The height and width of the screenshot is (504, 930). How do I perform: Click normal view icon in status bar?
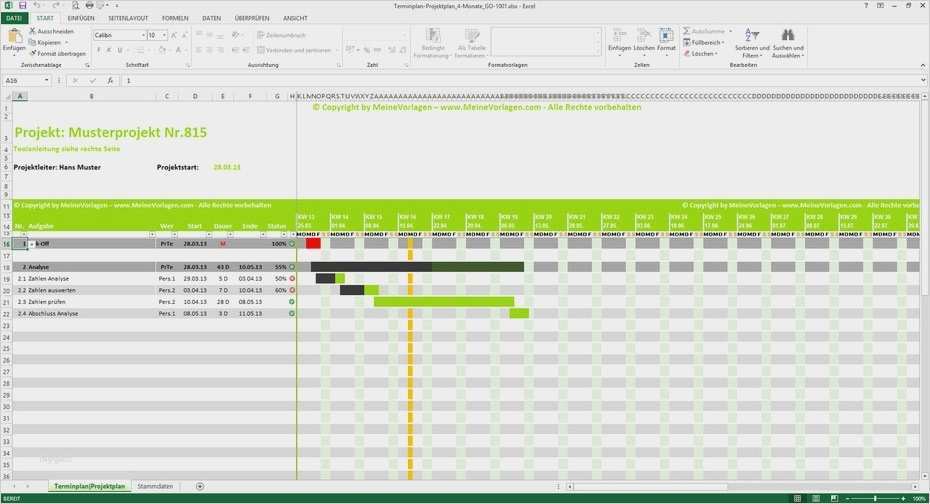[x=797, y=499]
